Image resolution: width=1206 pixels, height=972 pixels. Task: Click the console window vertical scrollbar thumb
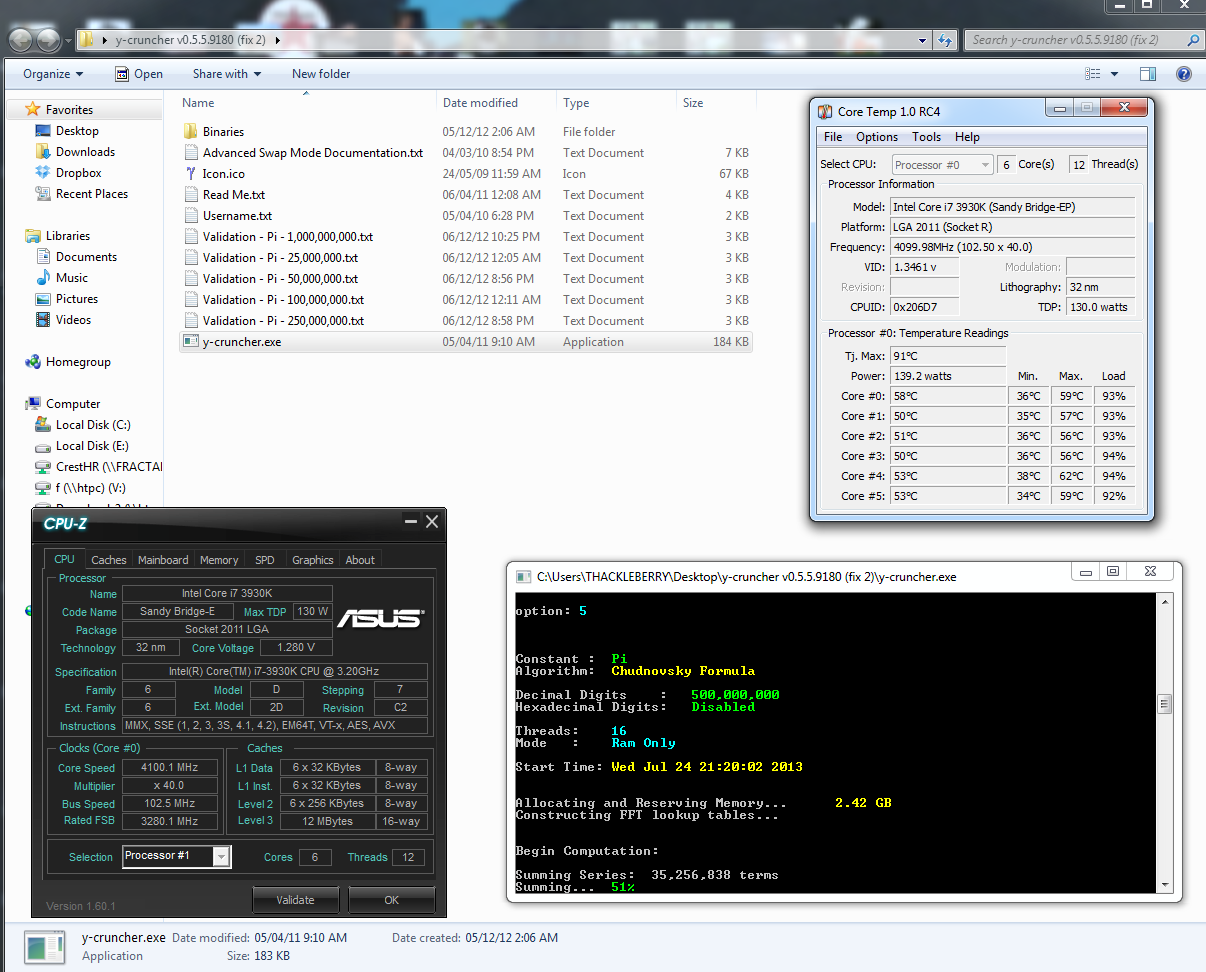pos(1164,704)
